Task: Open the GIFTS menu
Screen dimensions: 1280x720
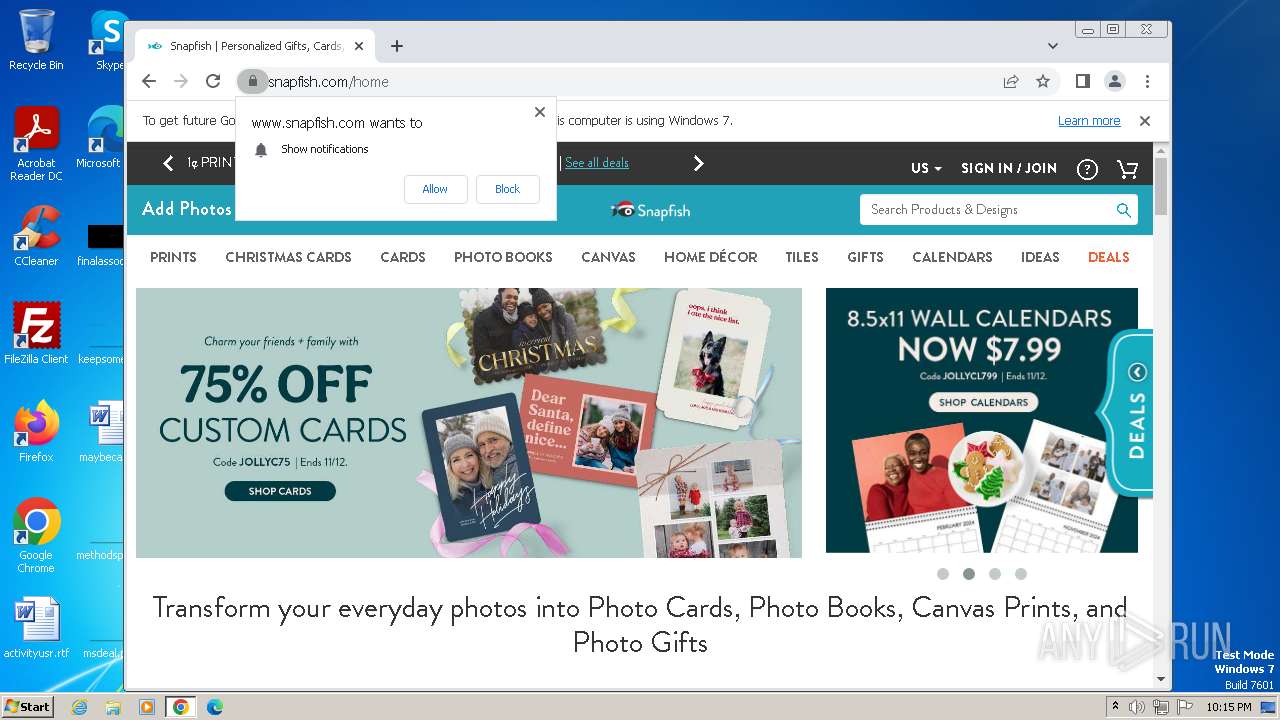Action: coord(865,257)
